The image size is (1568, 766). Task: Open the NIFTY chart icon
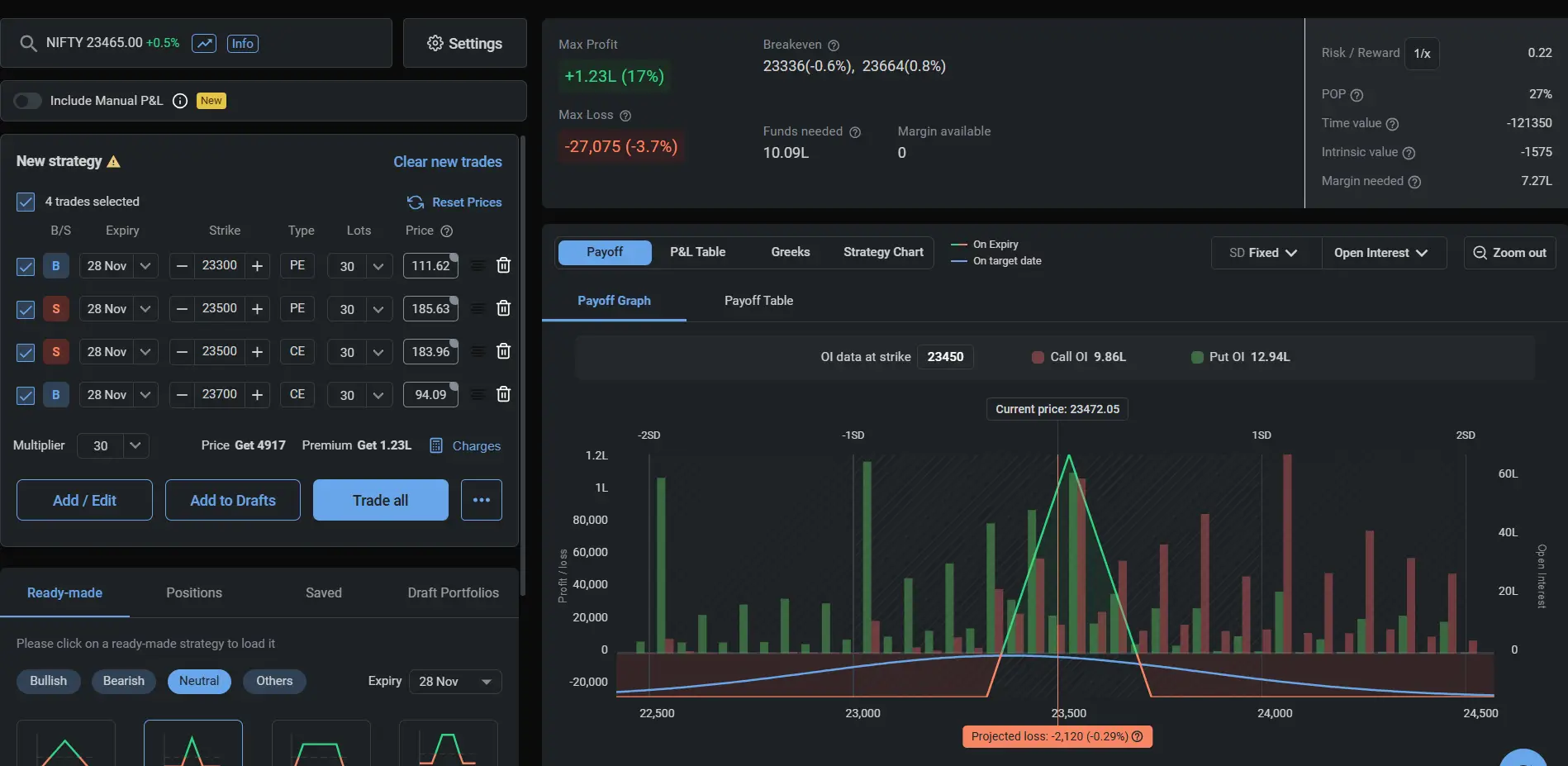204,43
